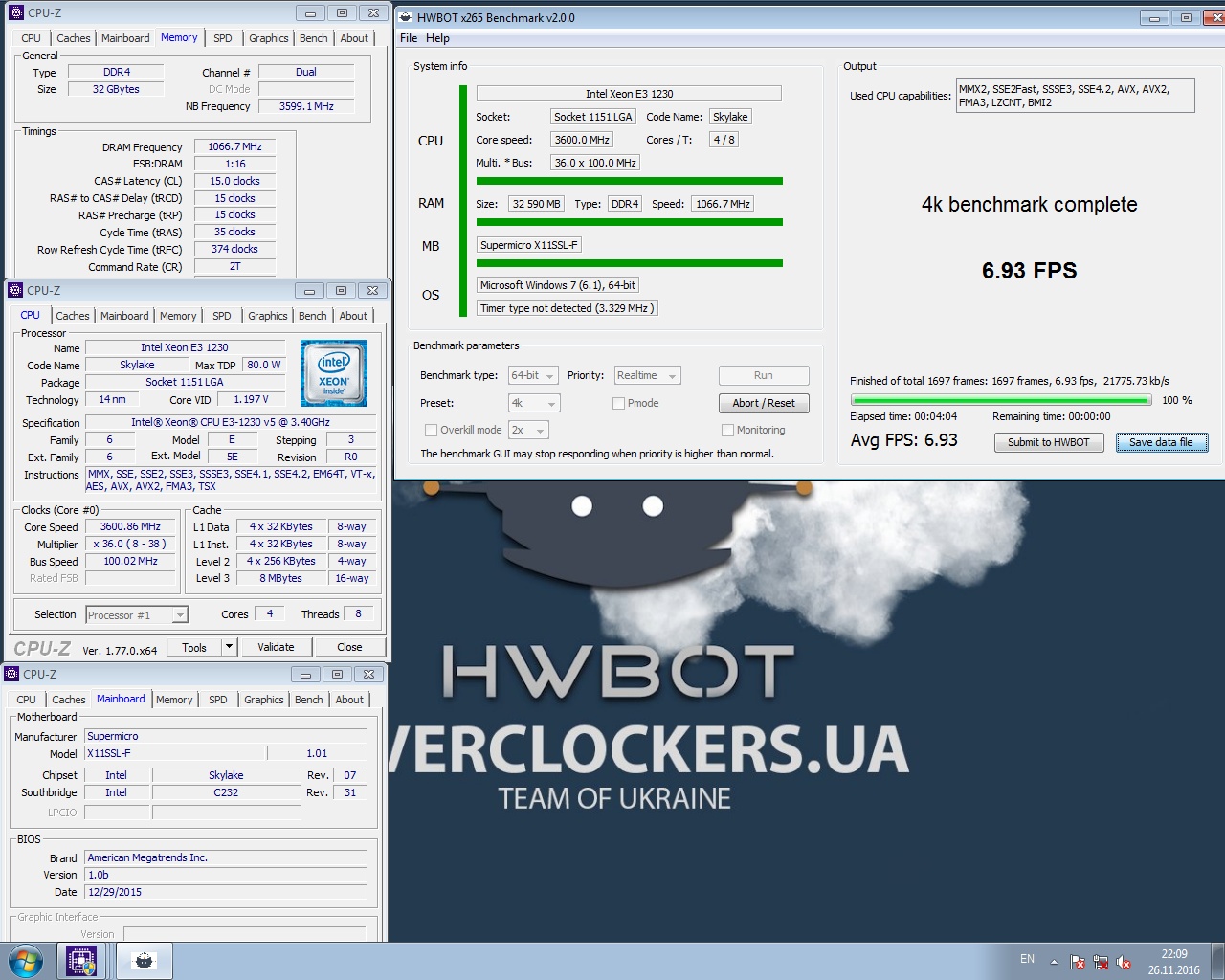Viewport: 1225px width, 980px height.
Task: Select the Mainboard tab in CPU-Z window showing Processor
Action: (x=124, y=316)
